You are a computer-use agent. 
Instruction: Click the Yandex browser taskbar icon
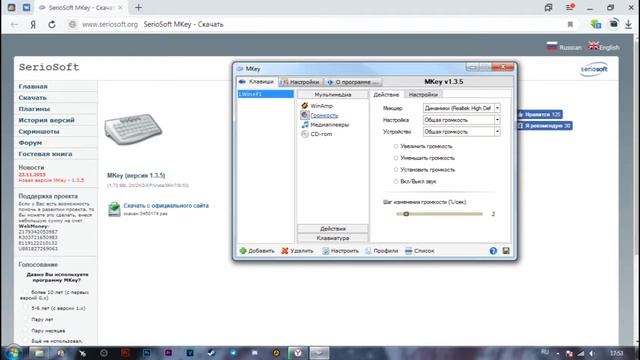298,353
